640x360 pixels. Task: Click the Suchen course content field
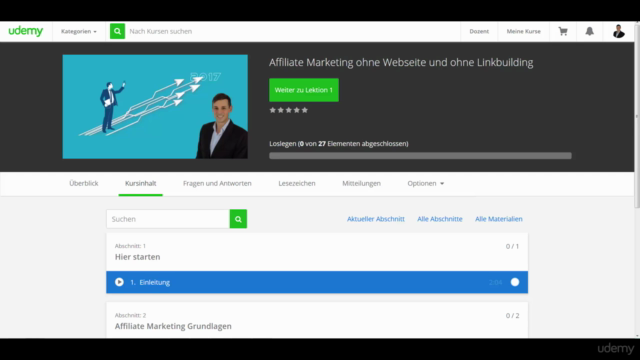click(168, 219)
